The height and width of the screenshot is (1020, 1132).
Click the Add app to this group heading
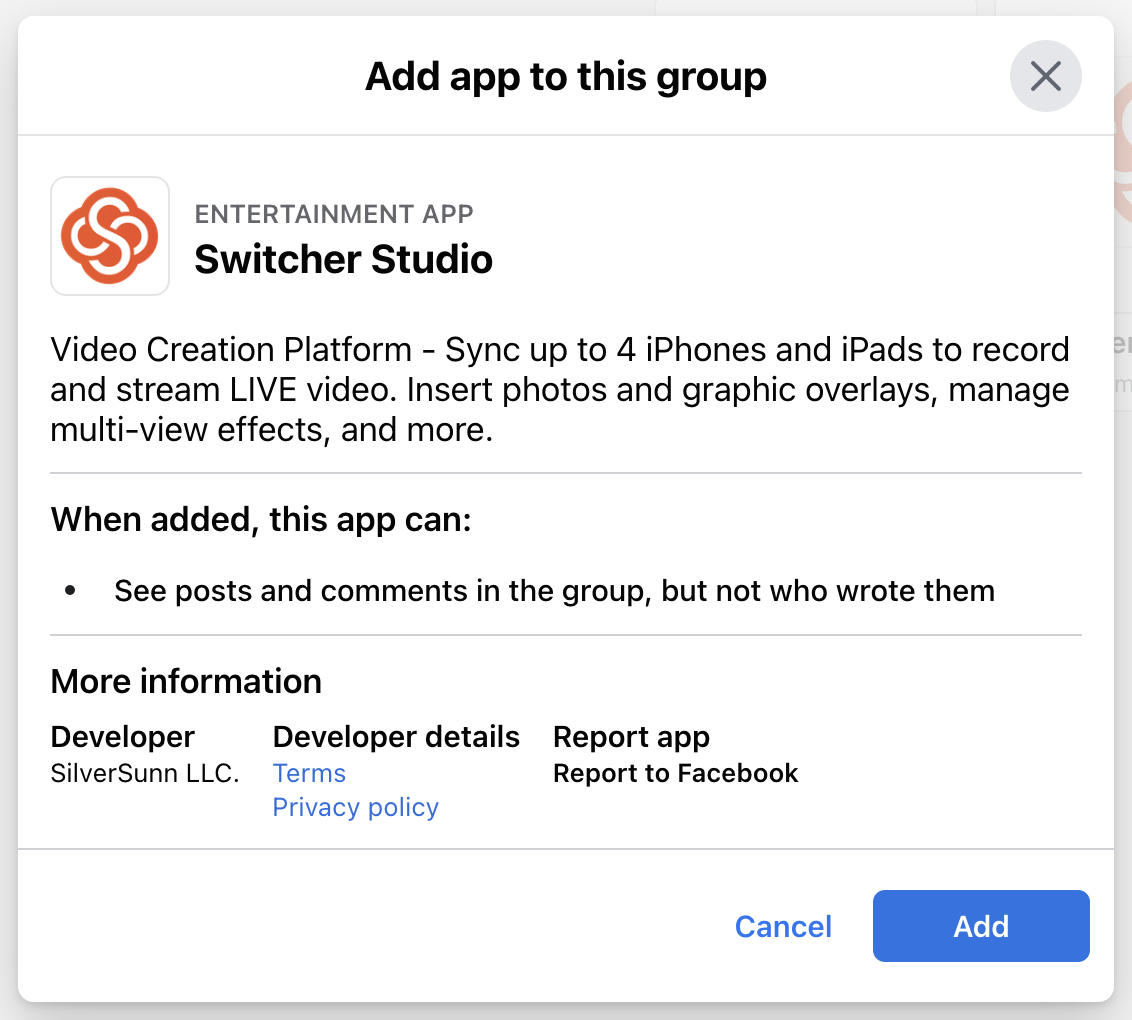[x=566, y=75]
